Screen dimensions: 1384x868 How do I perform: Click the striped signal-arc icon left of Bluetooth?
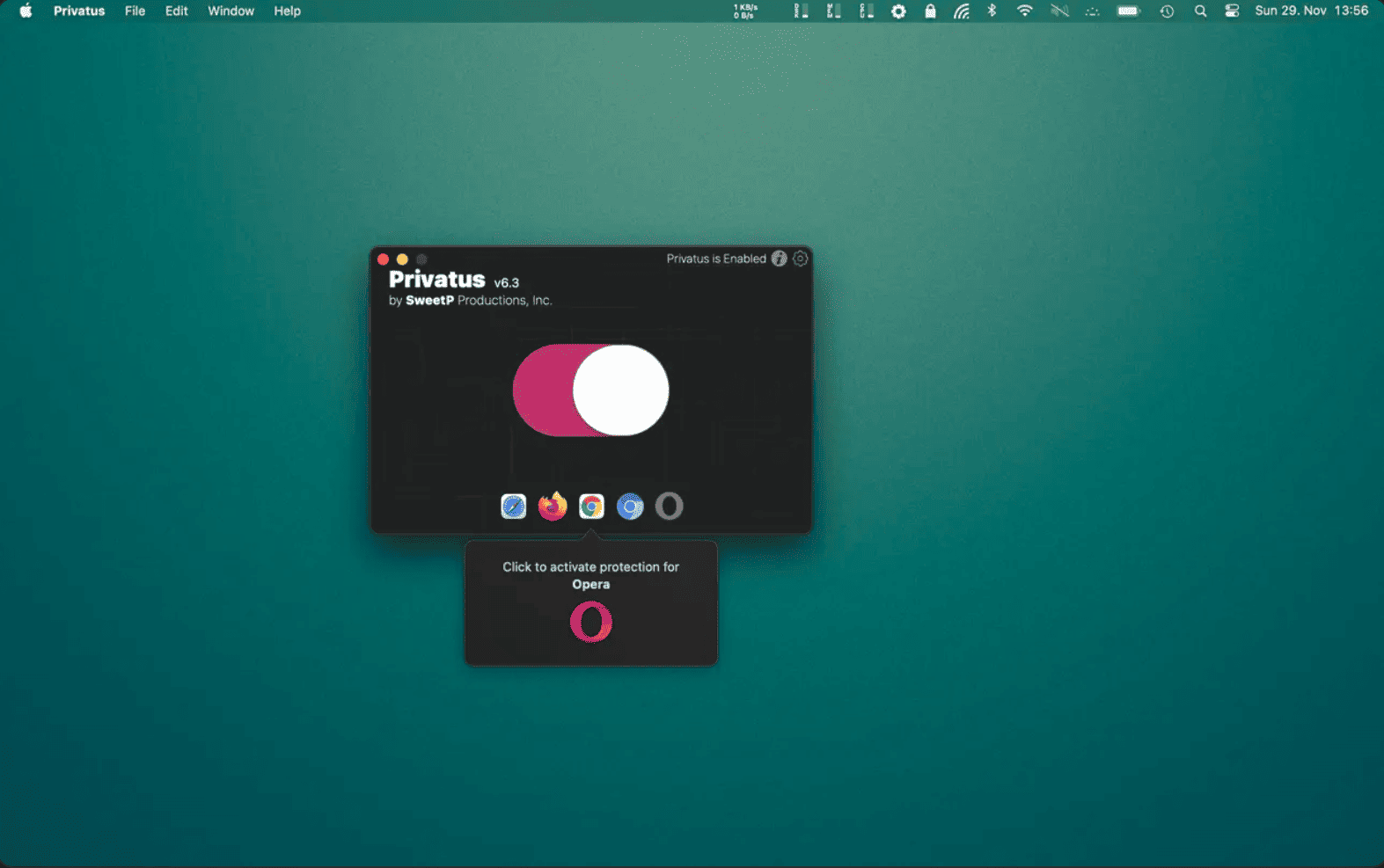tap(962, 11)
